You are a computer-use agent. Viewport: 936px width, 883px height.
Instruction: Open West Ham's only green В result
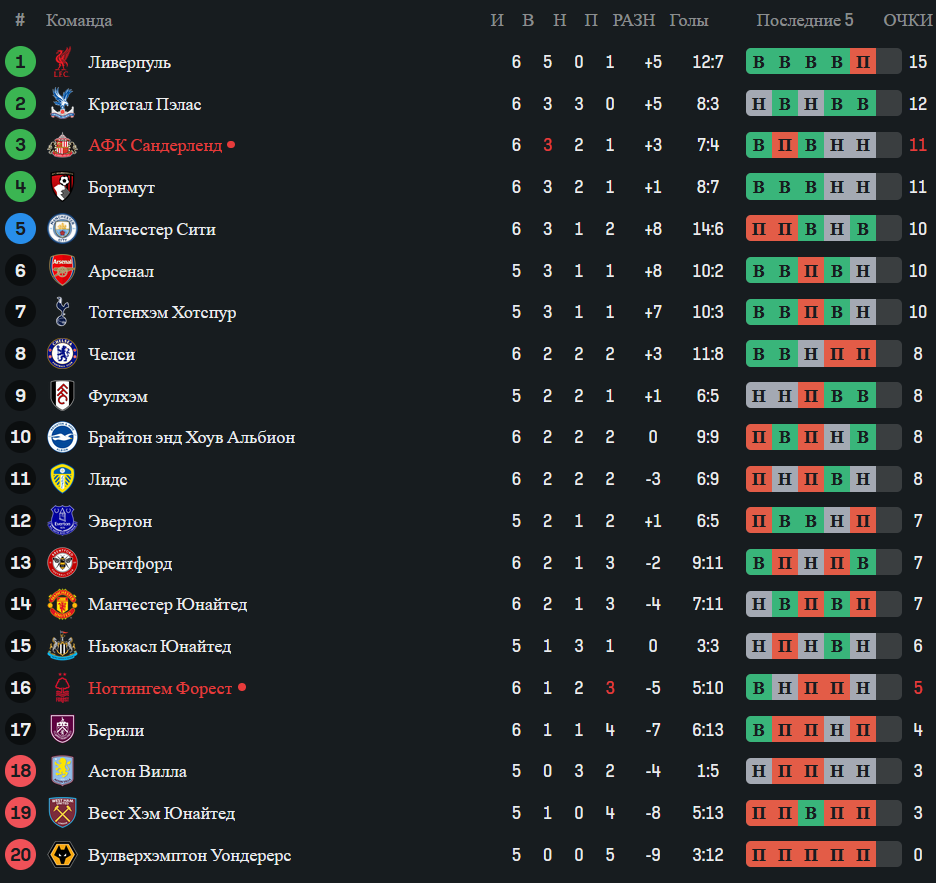coord(811,813)
